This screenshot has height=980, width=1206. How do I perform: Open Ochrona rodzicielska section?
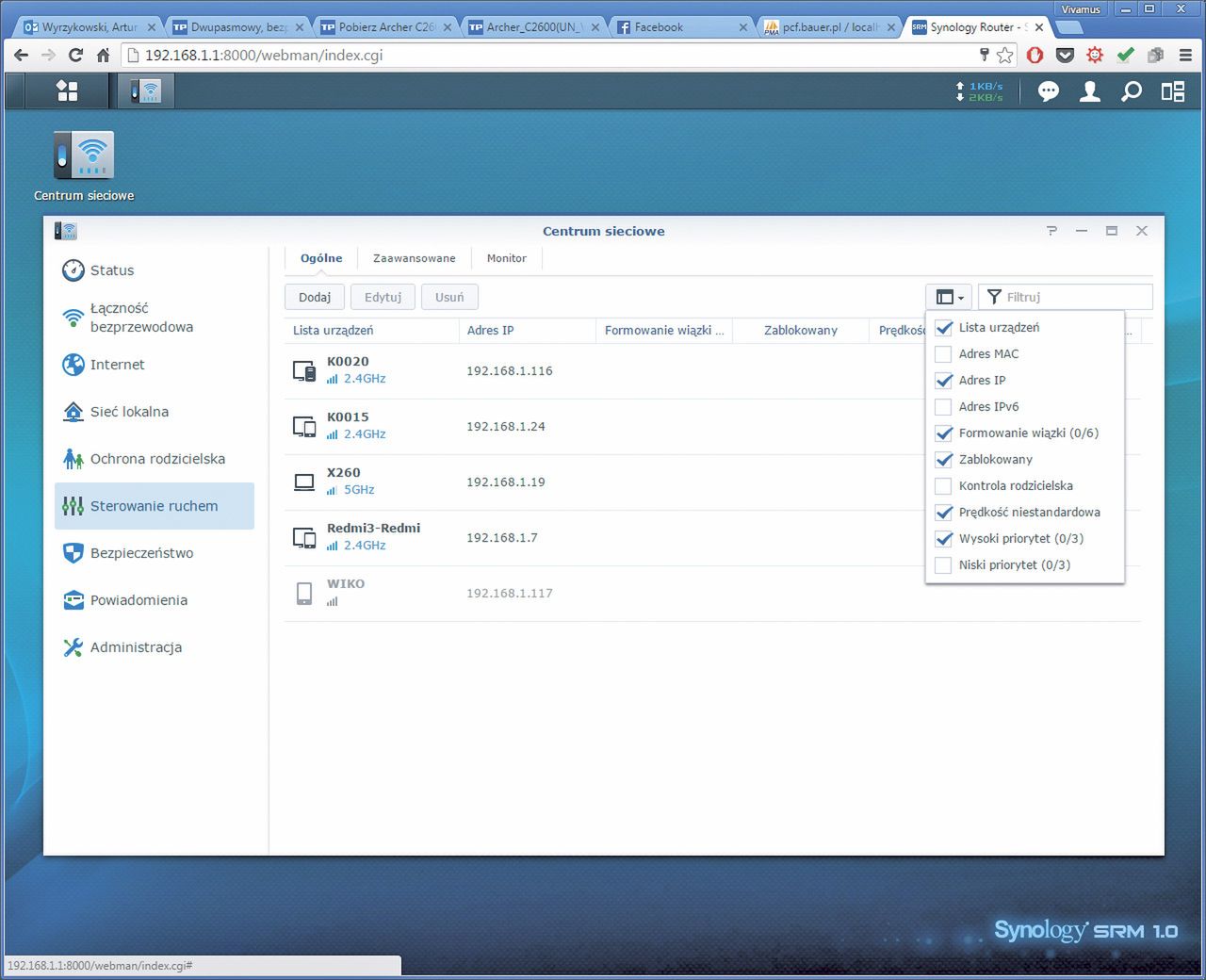[155, 459]
